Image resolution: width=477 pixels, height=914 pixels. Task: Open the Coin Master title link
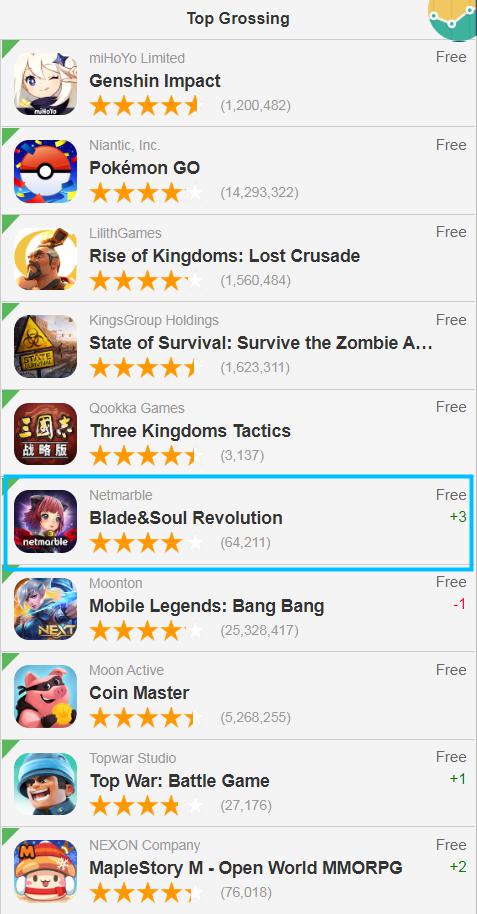[139, 693]
